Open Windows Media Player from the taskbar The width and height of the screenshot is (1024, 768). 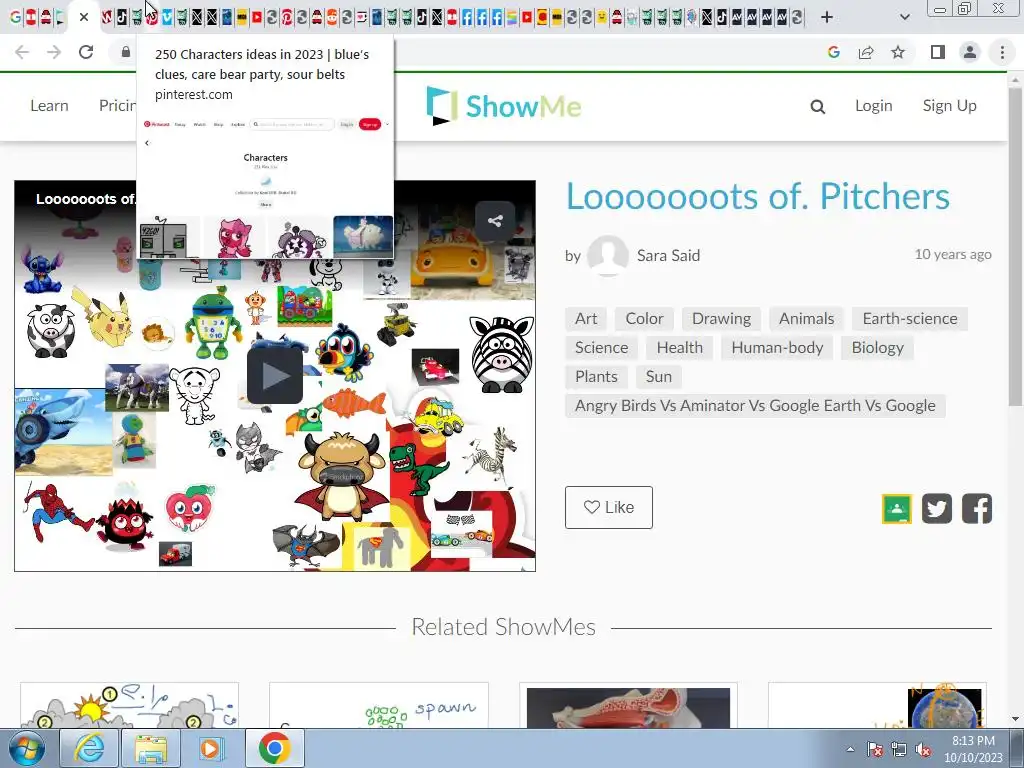click(x=211, y=748)
